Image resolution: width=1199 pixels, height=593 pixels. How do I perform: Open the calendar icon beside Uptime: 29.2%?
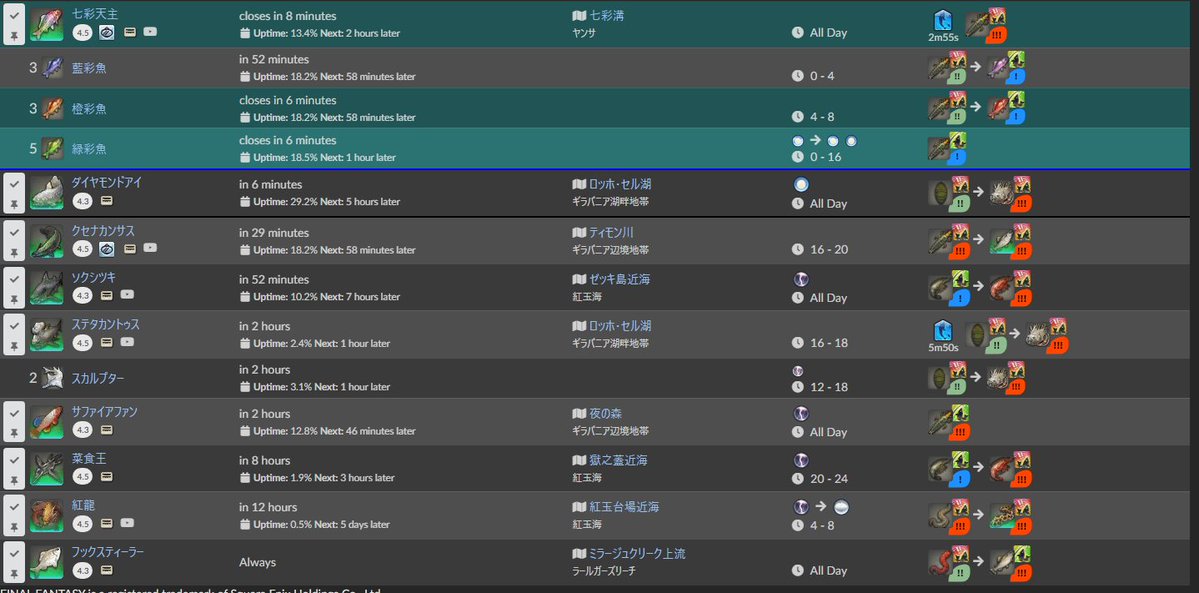click(245, 202)
